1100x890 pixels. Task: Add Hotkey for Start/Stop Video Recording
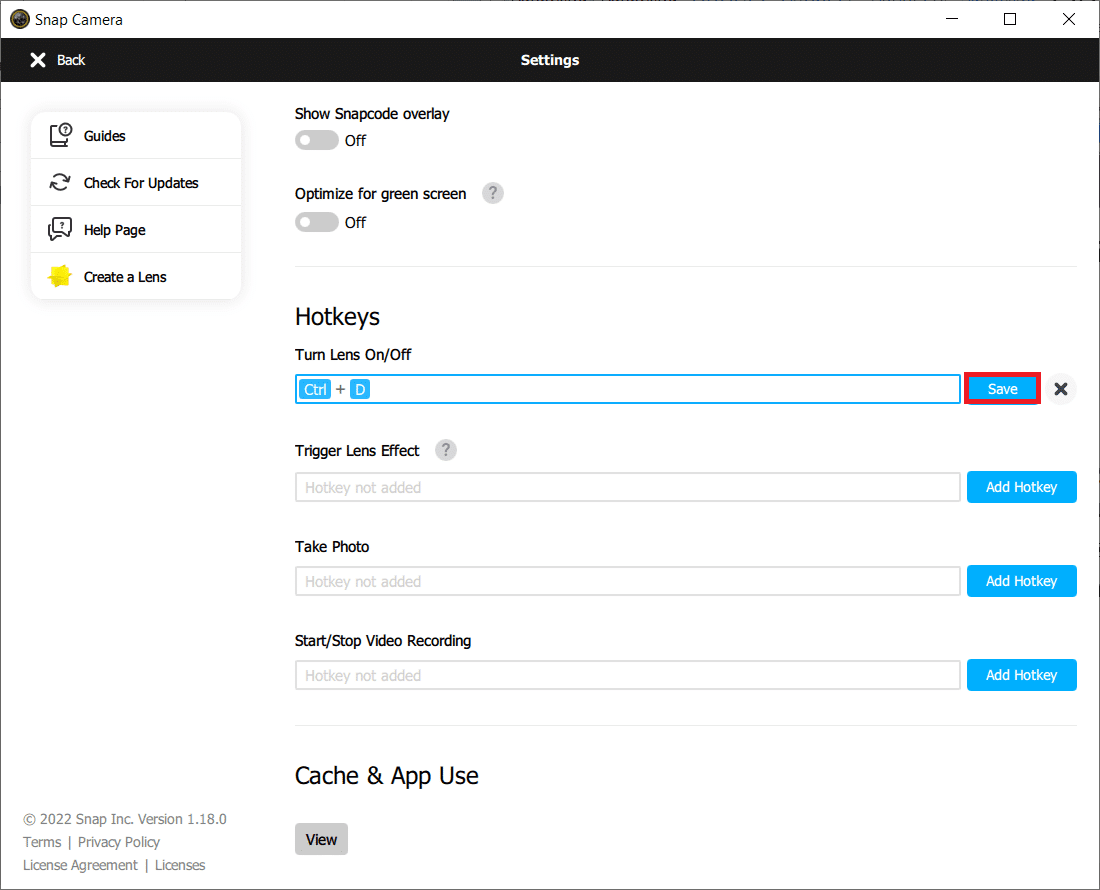click(1021, 675)
